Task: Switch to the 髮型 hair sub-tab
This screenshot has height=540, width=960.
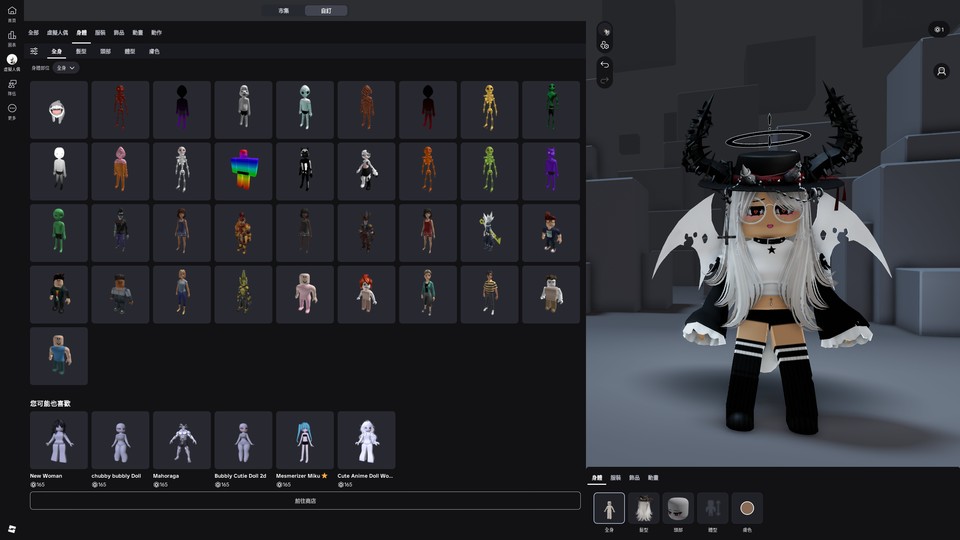Action: (x=81, y=51)
